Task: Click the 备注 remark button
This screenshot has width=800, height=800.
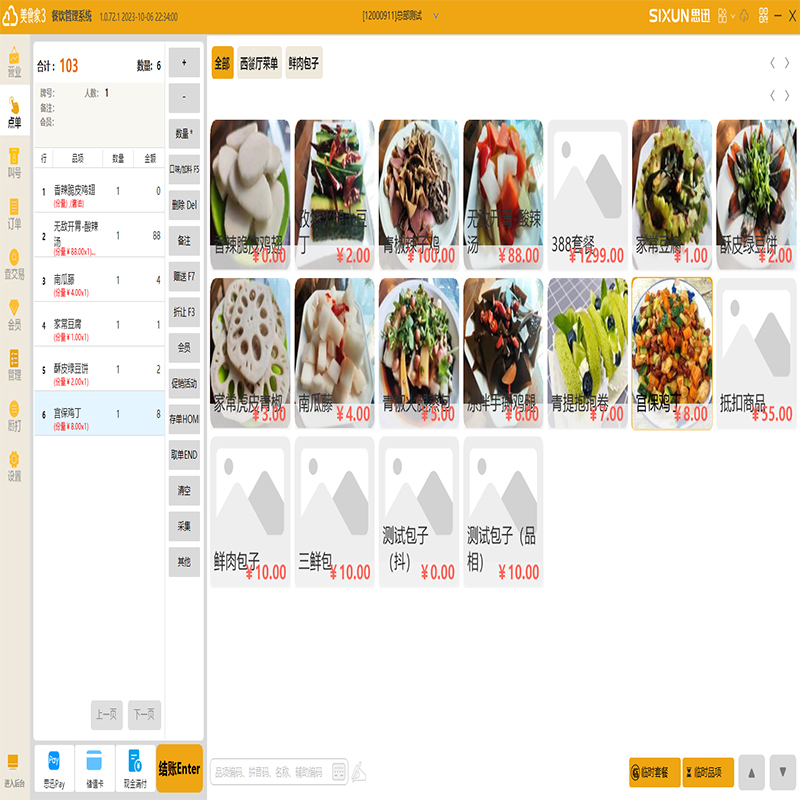Action: [x=184, y=240]
